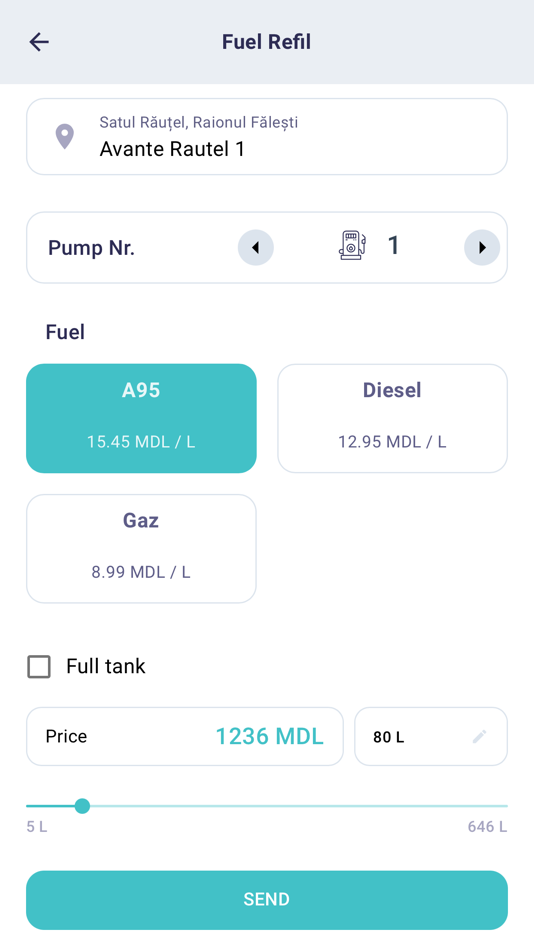This screenshot has height=950, width=534.
Task: Tap the fuel pump icon
Action: click(352, 245)
